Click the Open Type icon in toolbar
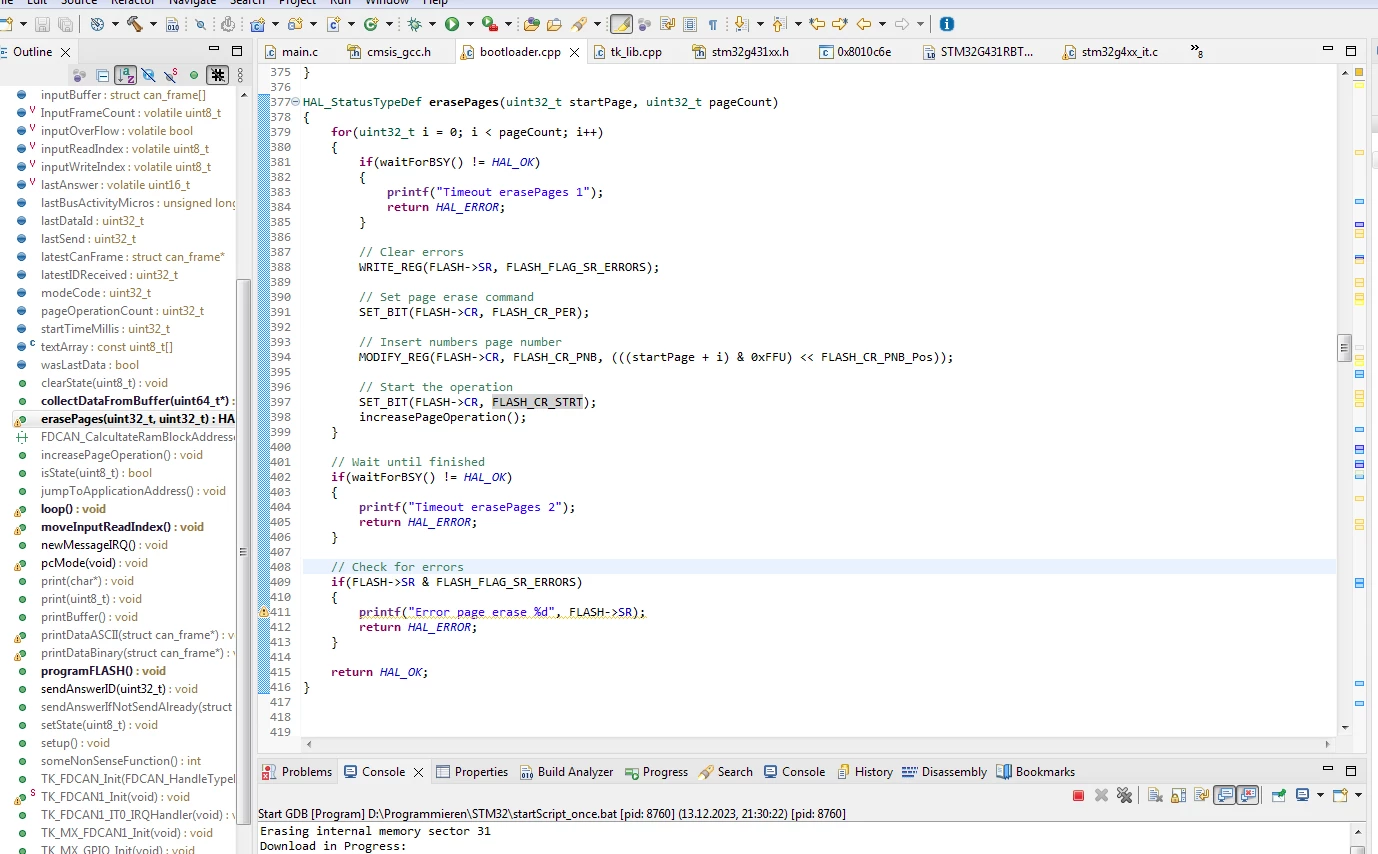 (531, 24)
